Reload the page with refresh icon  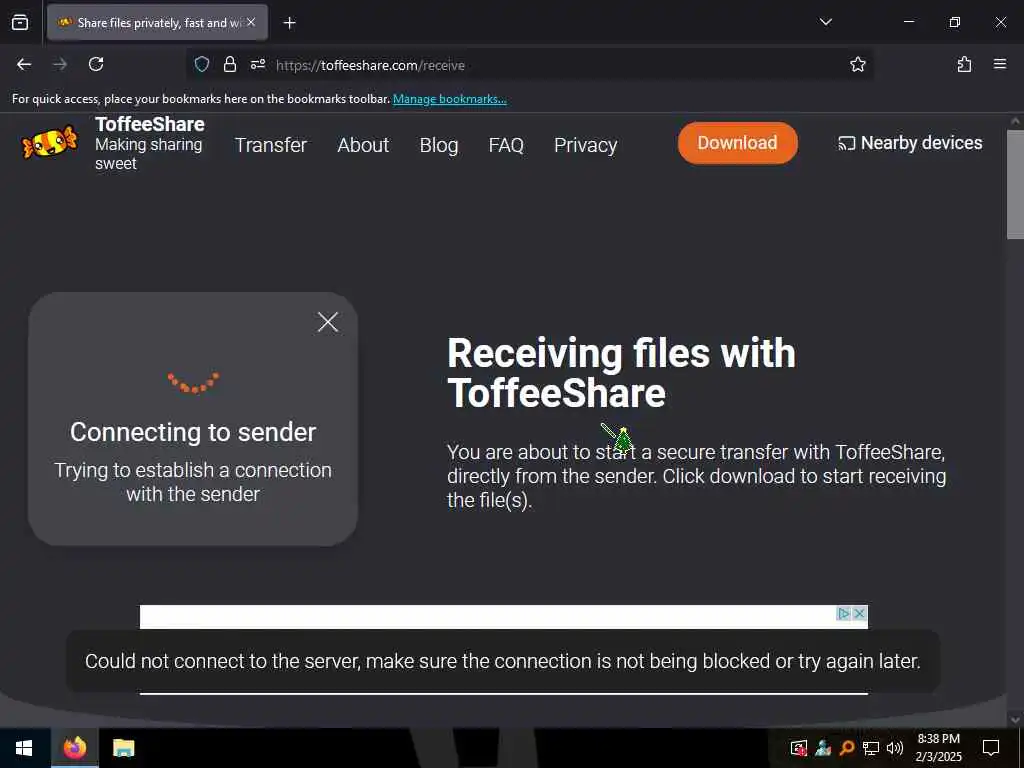(x=96, y=64)
